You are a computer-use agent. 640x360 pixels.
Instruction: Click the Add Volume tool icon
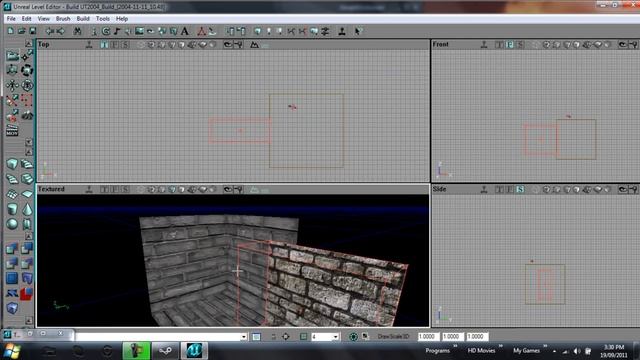(x=12, y=308)
